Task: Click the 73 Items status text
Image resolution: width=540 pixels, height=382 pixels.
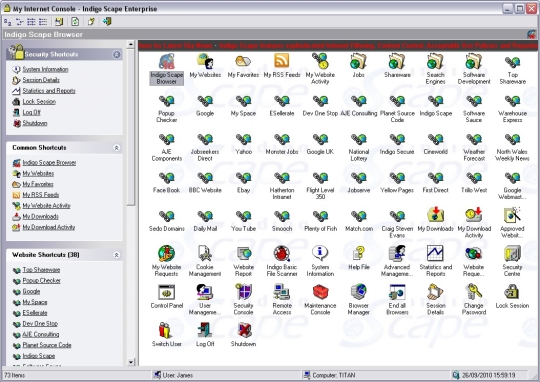Action: [14, 375]
